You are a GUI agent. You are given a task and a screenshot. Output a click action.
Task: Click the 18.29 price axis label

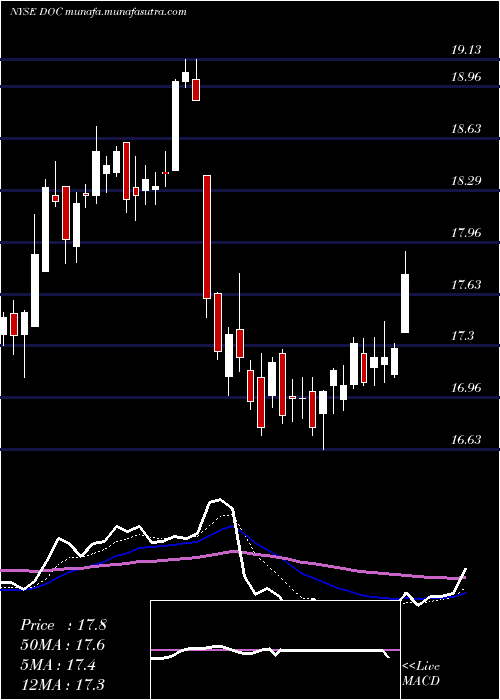tap(466, 181)
